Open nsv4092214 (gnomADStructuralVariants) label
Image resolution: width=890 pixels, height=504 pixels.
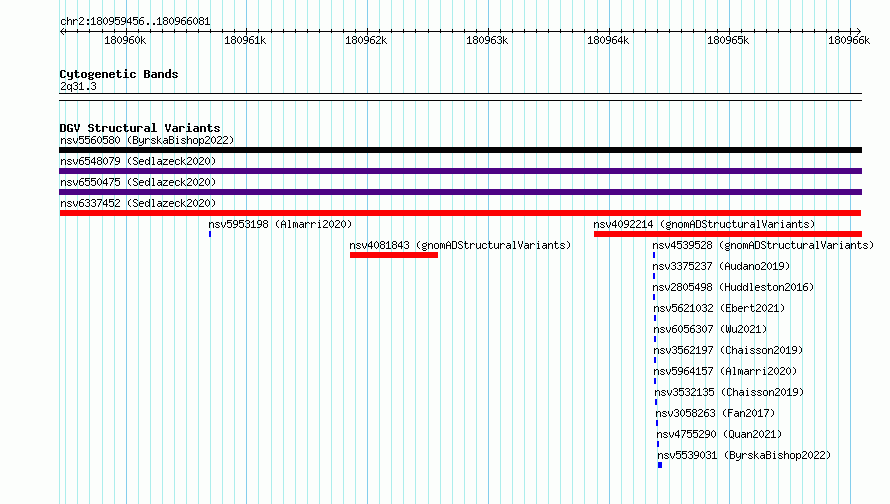click(x=704, y=224)
